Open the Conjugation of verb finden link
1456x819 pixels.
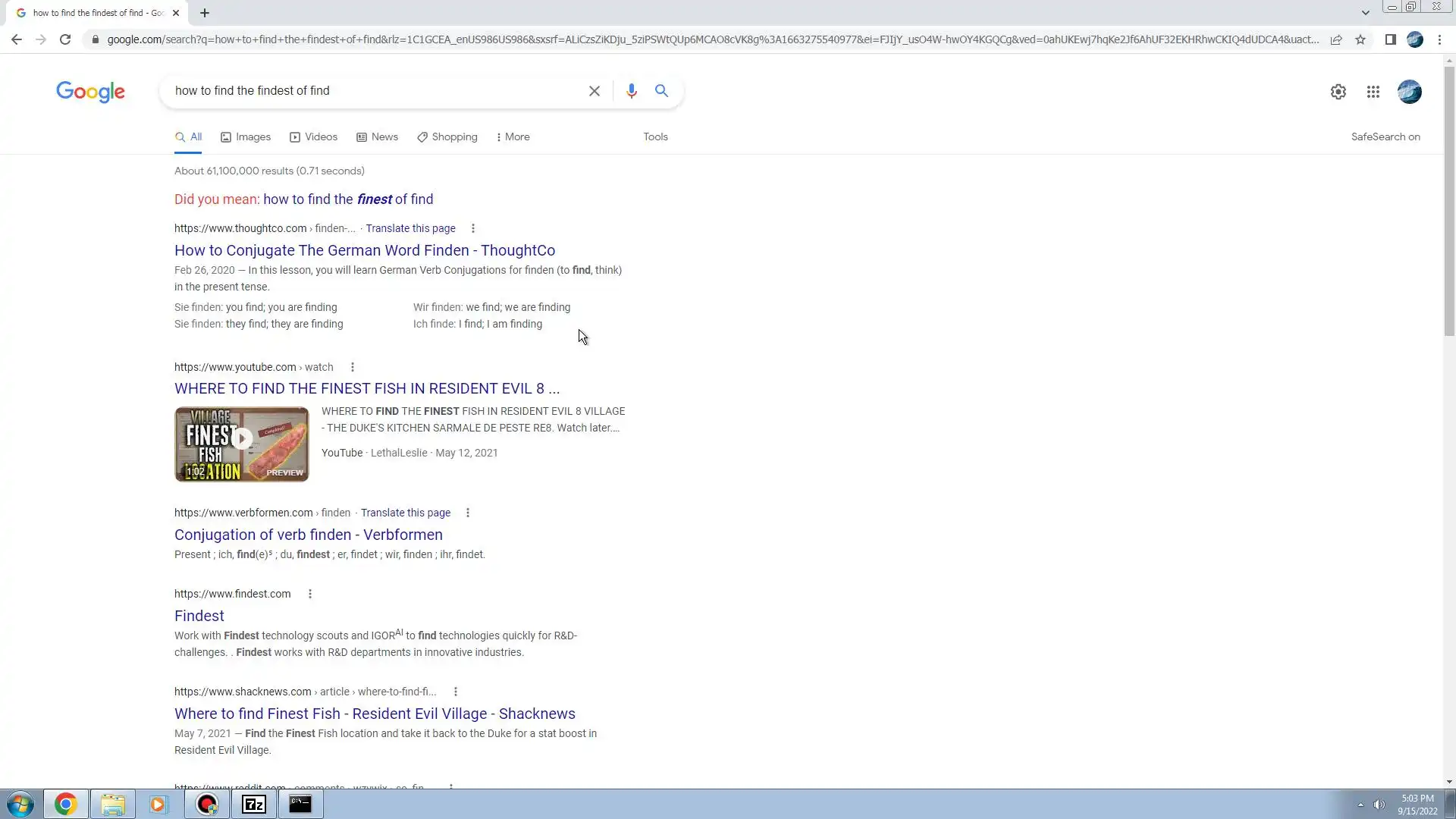coord(308,535)
